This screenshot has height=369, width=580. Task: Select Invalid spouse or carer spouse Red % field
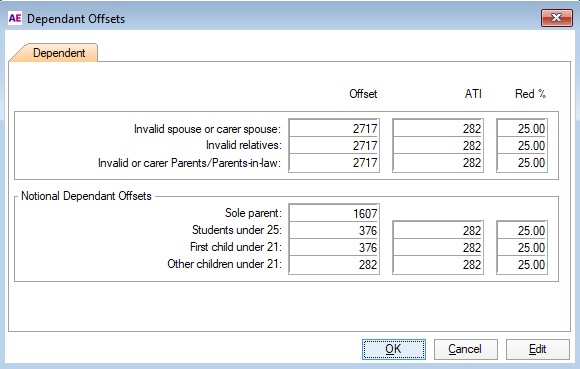(x=522, y=128)
